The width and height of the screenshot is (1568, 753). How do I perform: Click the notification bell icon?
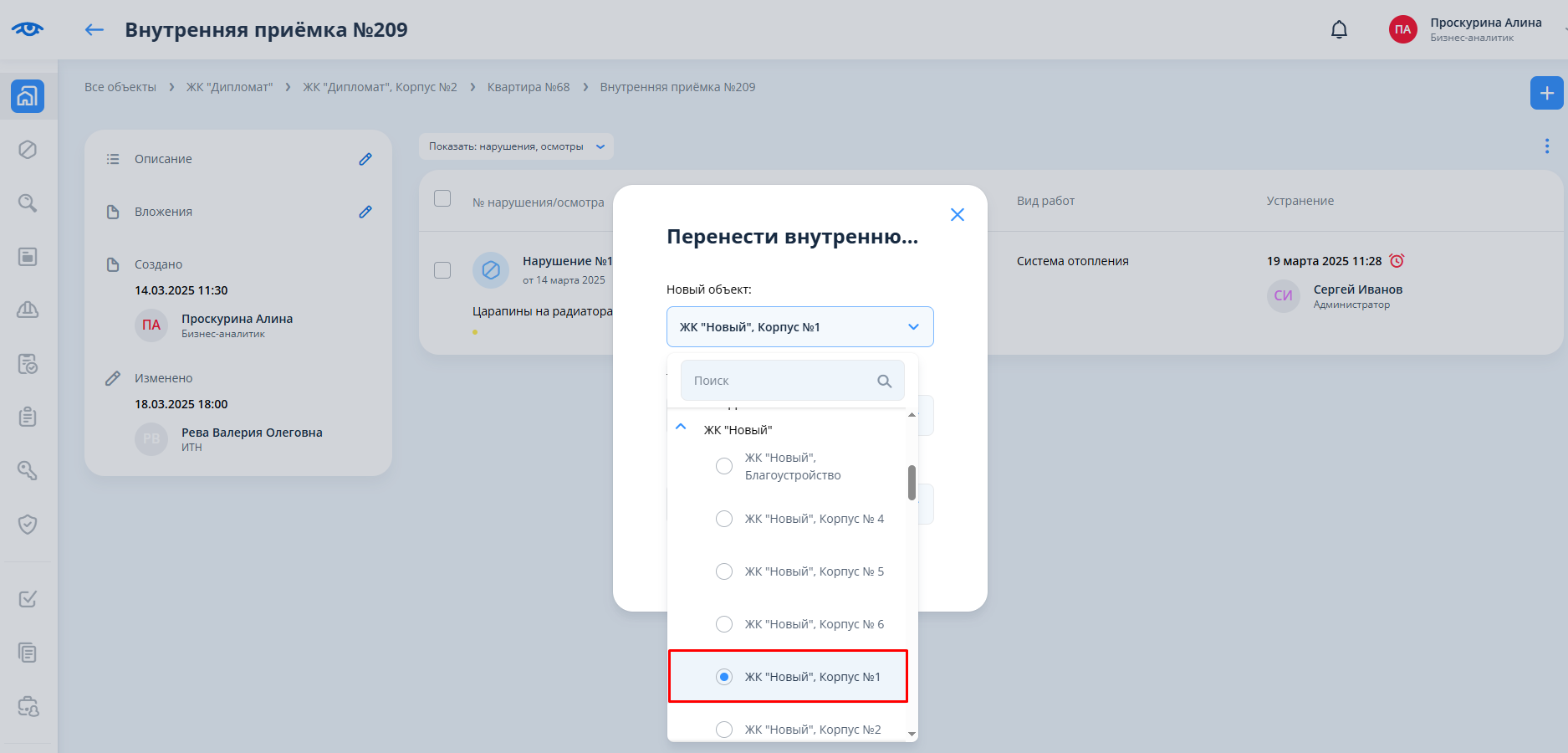pos(1339,30)
